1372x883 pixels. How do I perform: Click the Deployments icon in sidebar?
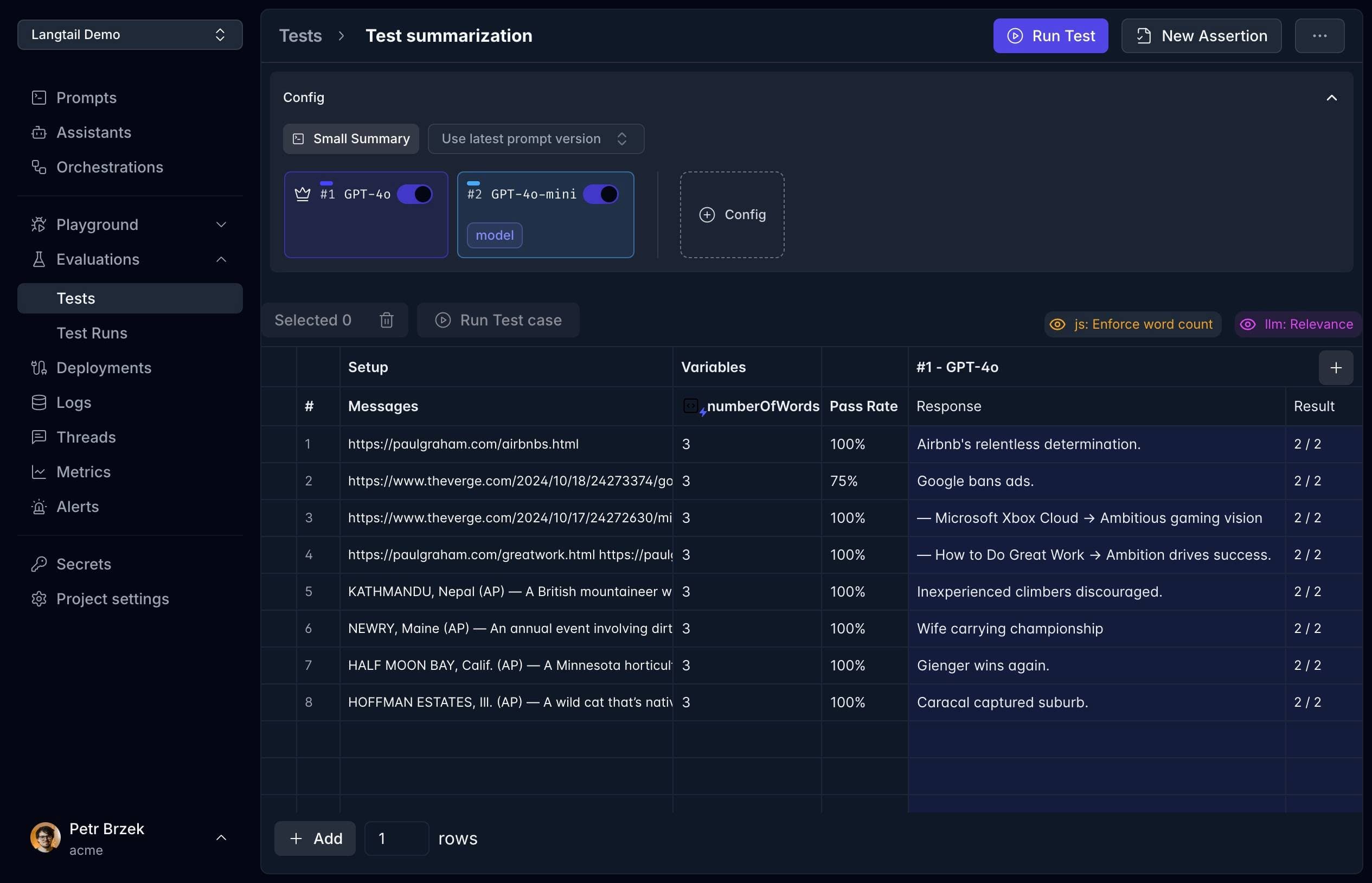click(39, 368)
